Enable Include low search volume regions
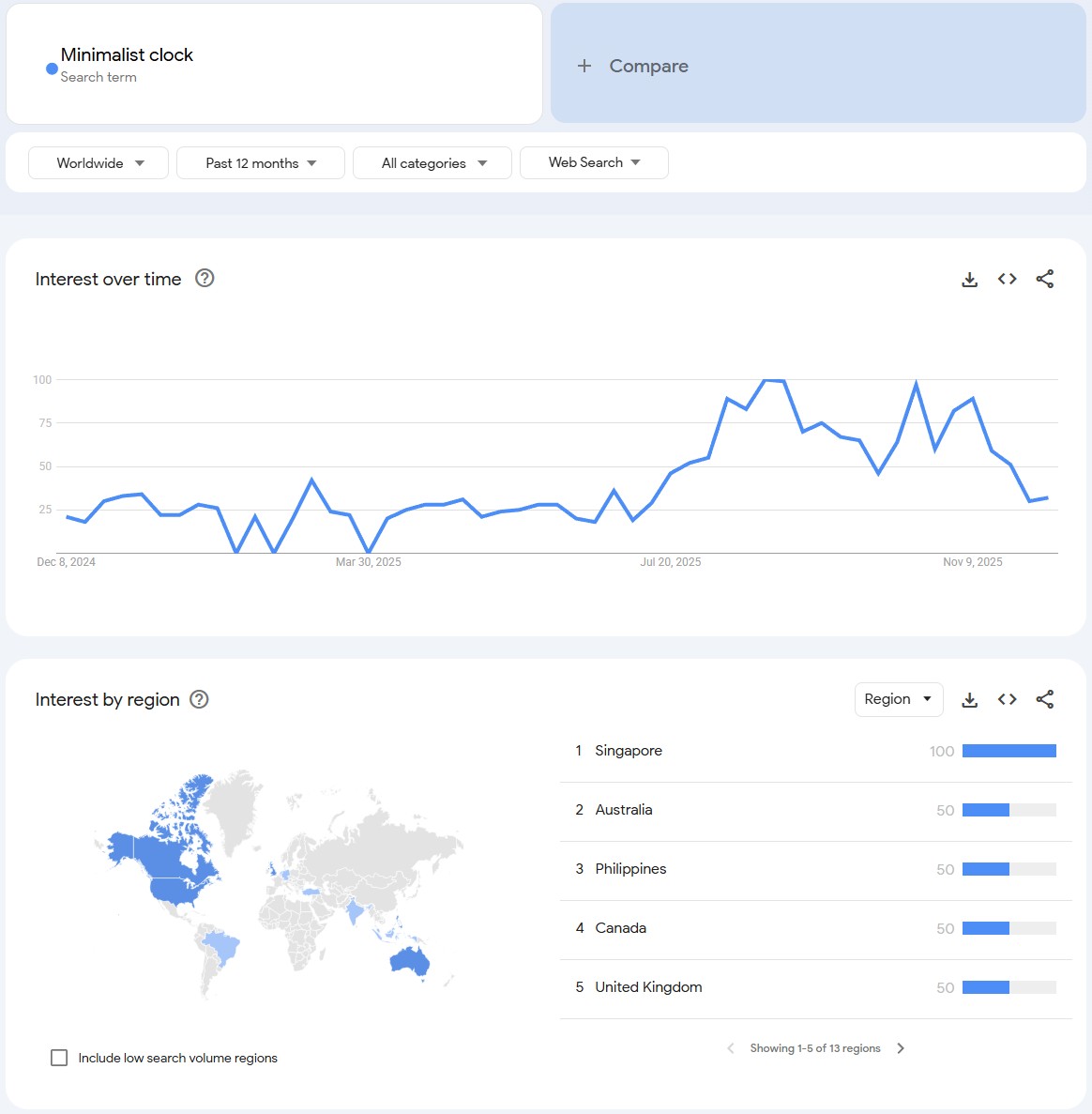Screen dimensions: 1092x1114 (x=59, y=1058)
